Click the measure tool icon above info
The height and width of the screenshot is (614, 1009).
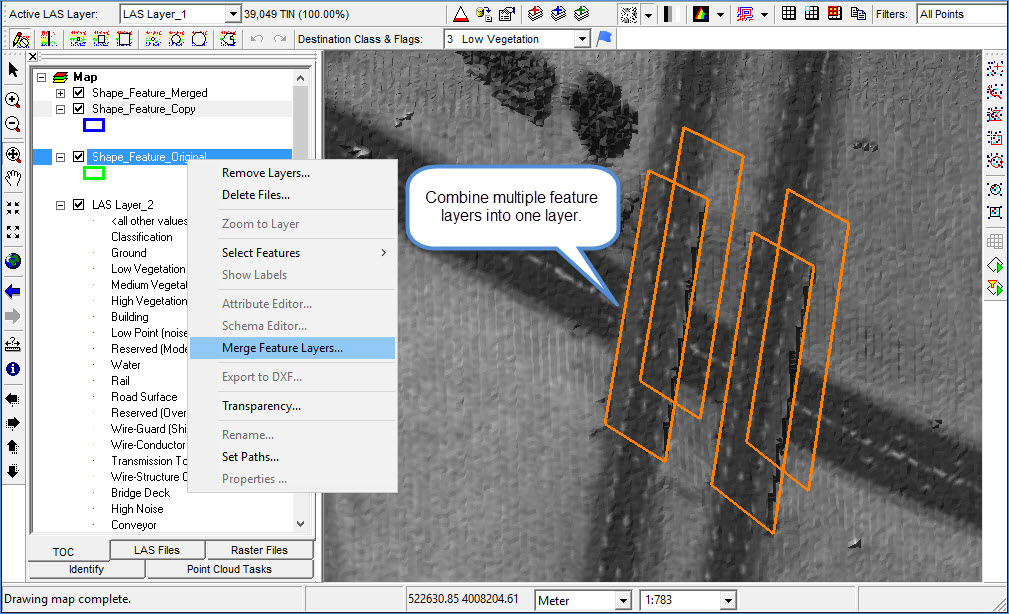(x=13, y=345)
